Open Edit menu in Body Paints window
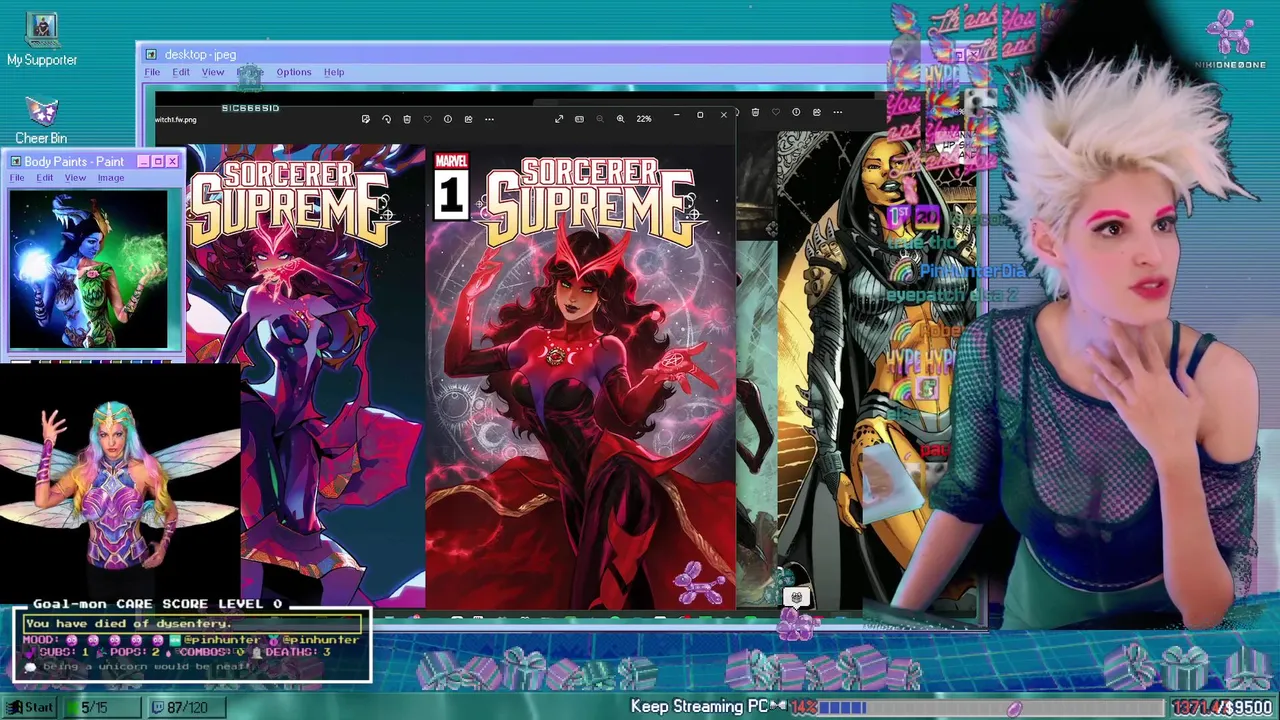Image resolution: width=1280 pixels, height=720 pixels. coord(45,178)
